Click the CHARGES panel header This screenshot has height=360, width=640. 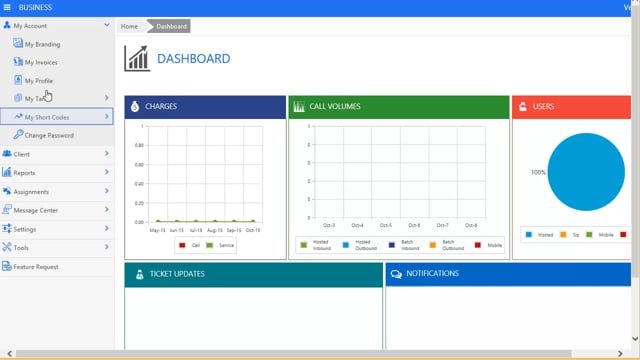click(x=205, y=107)
